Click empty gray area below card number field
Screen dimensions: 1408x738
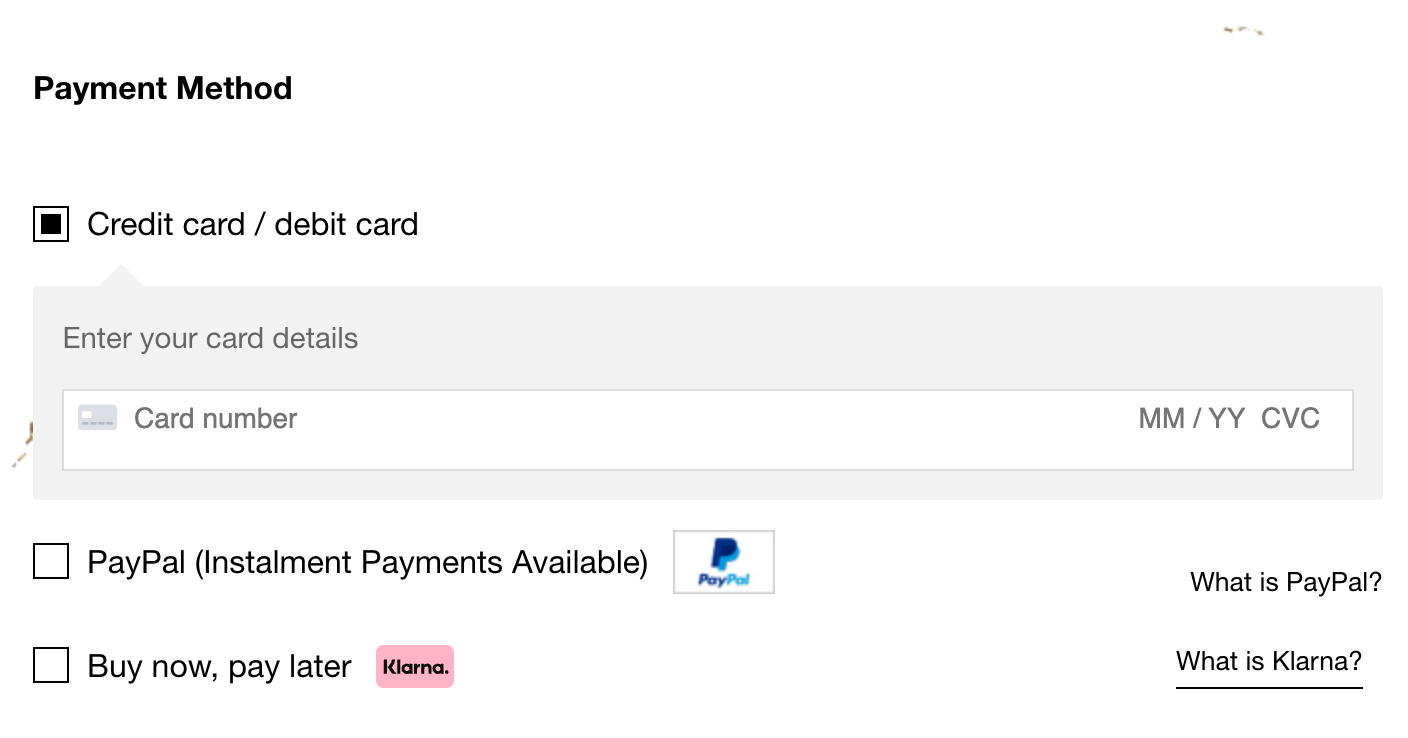700,485
